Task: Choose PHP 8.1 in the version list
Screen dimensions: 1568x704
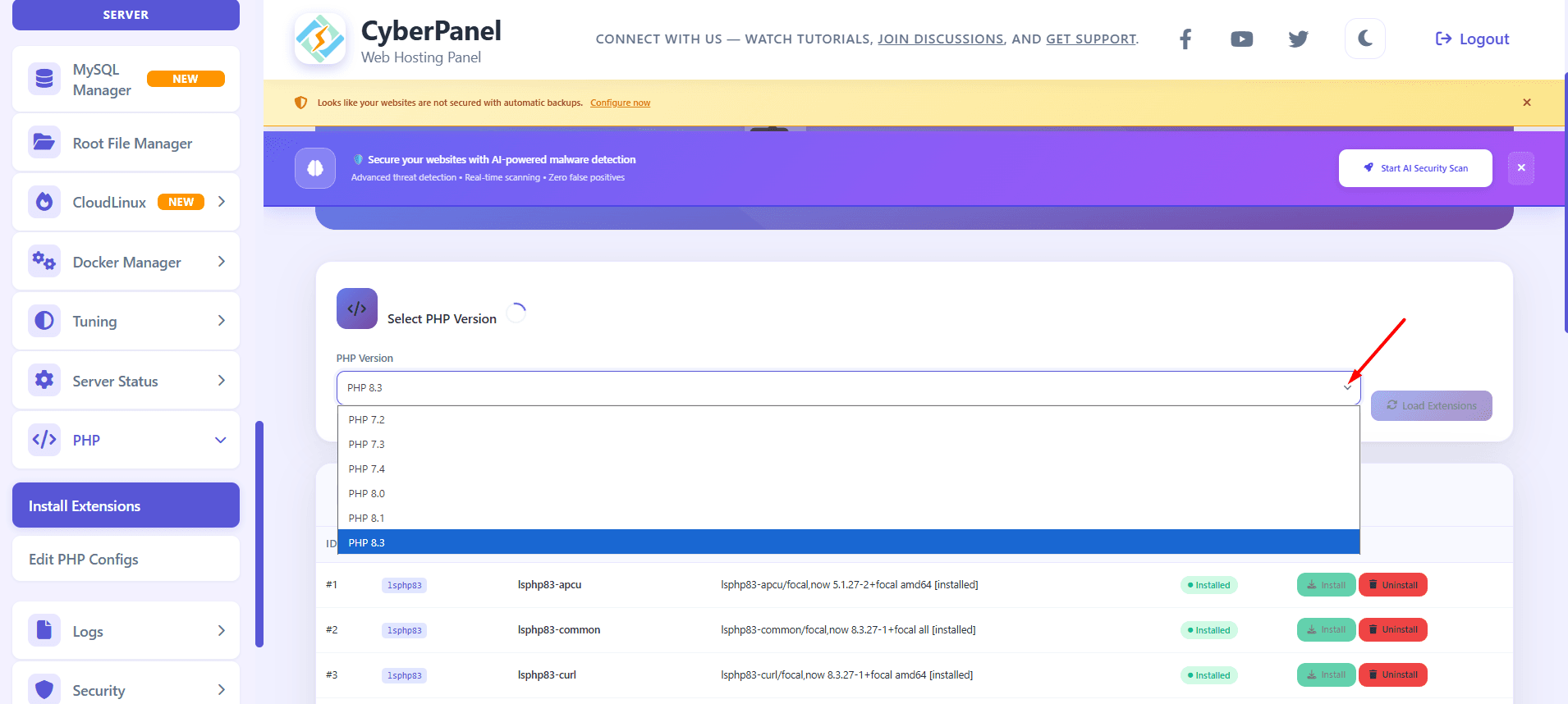Action: tap(367, 519)
